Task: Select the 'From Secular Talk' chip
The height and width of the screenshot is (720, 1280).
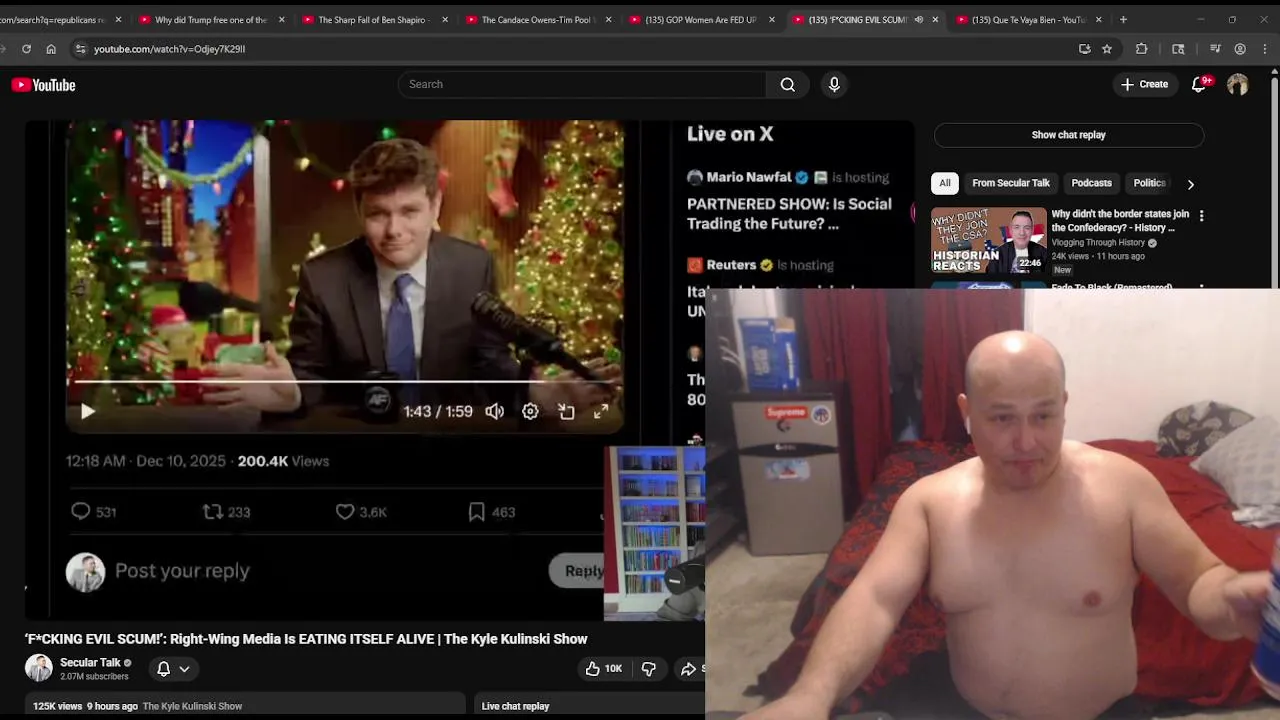Action: point(1011,183)
